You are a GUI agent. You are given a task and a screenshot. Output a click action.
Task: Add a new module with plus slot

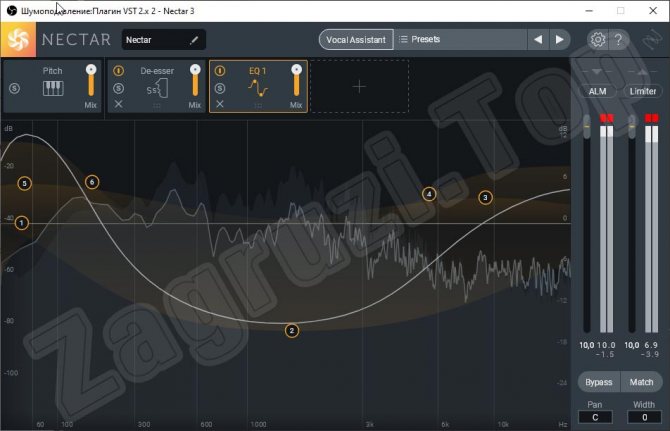click(359, 87)
